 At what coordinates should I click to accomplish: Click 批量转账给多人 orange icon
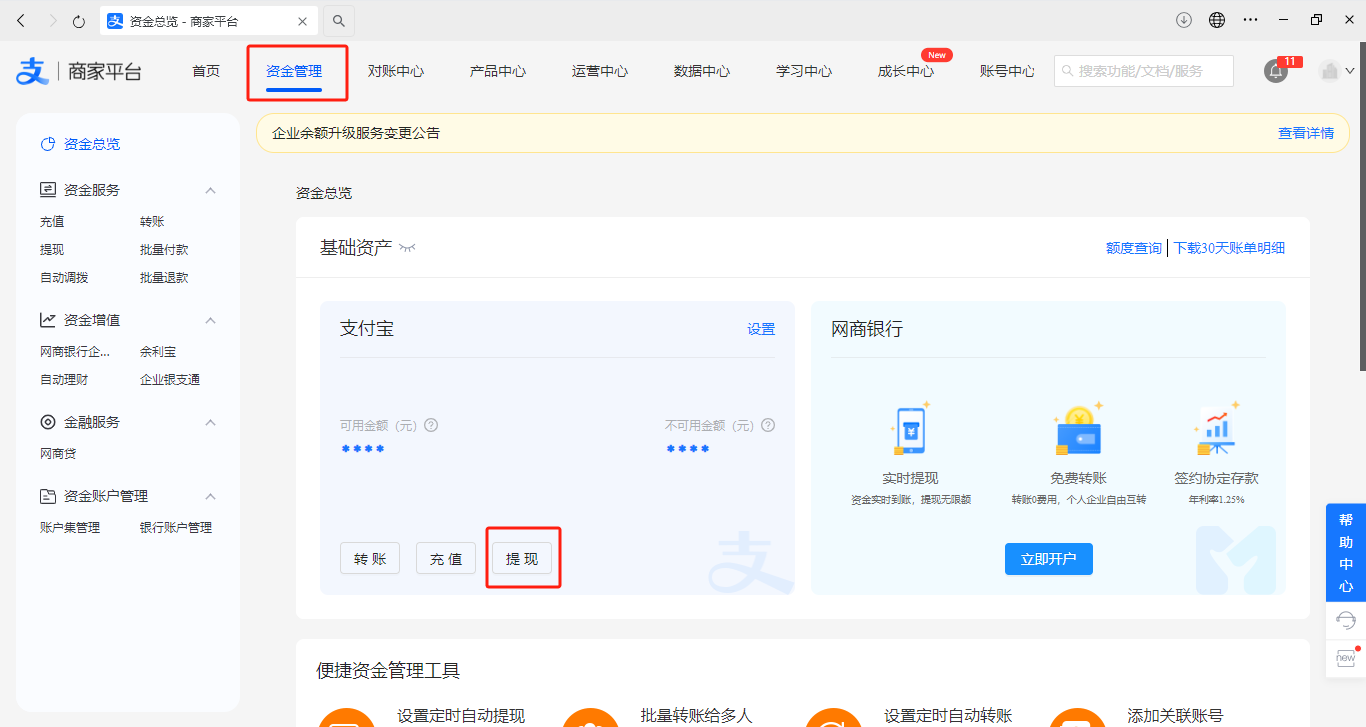[x=589, y=716]
